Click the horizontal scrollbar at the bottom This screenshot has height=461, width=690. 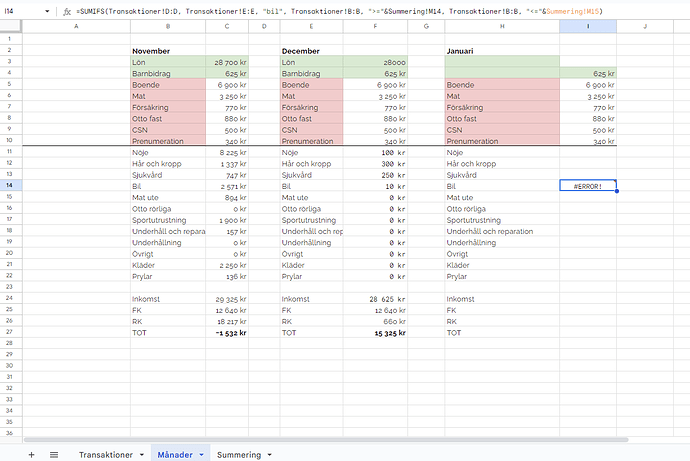click(x=300, y=439)
